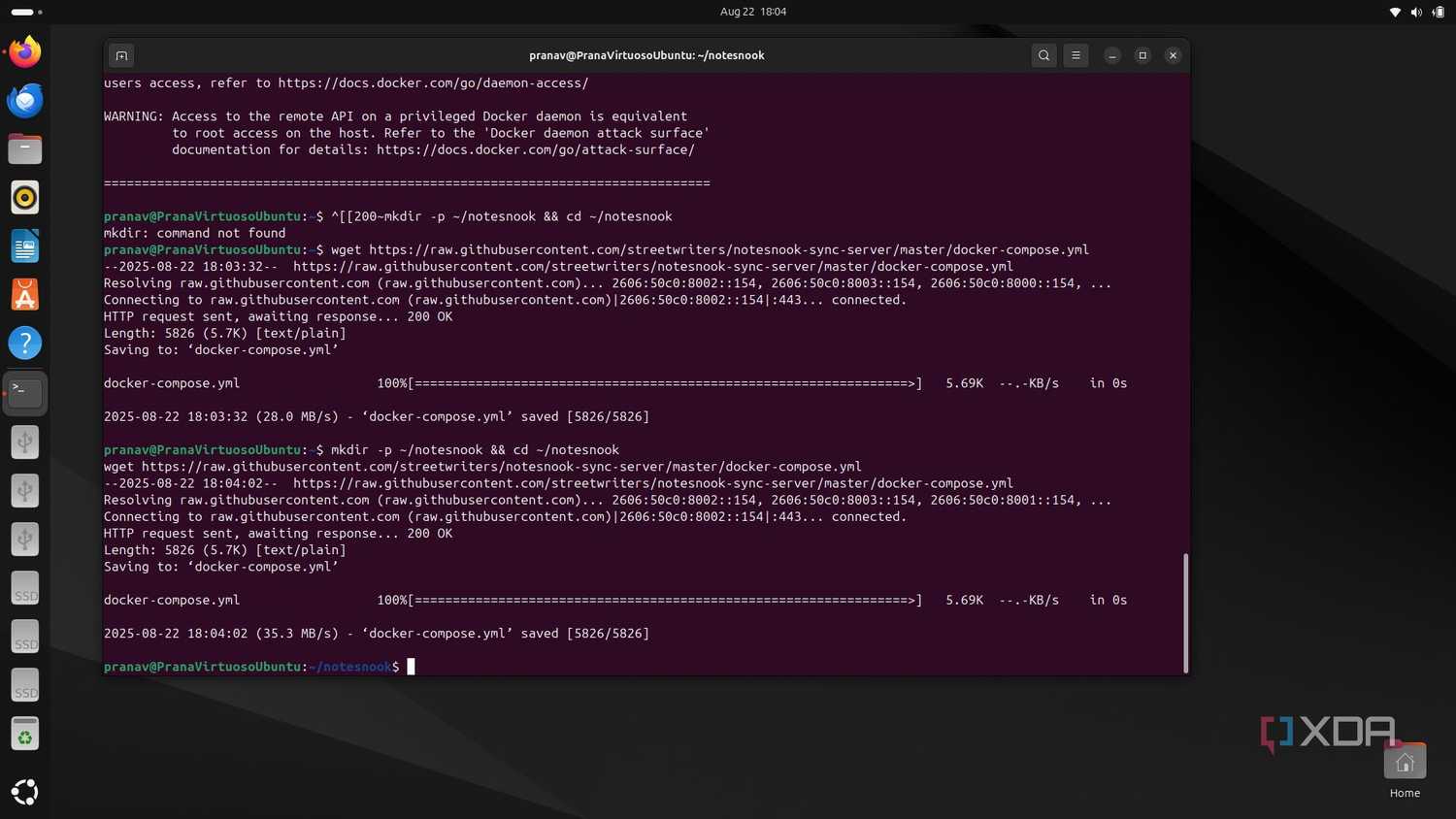Screen dimensions: 1456x819
Task: Open the first USB drive icon
Action: pyautogui.click(x=25, y=442)
